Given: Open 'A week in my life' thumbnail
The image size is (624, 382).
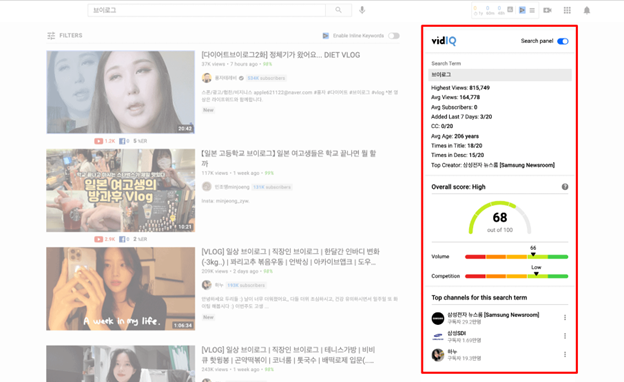Looking at the screenshot, I should click(121, 288).
